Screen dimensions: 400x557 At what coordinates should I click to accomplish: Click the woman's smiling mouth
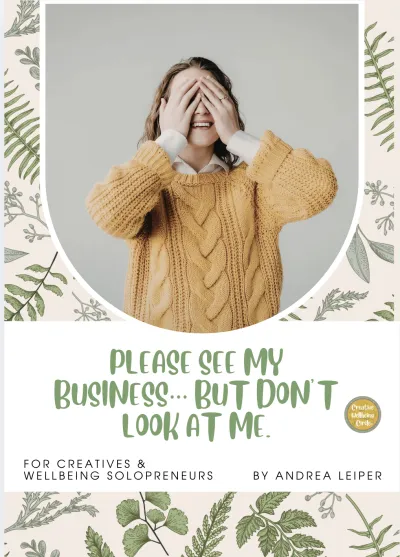point(202,125)
